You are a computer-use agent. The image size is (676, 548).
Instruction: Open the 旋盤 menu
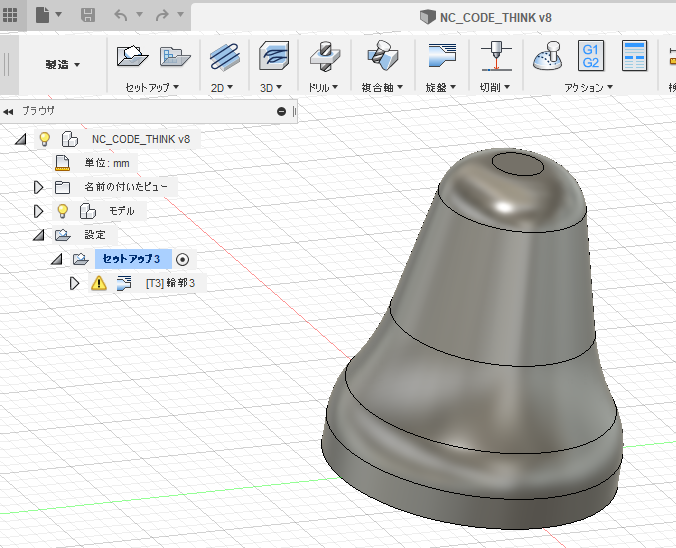[x=441, y=88]
